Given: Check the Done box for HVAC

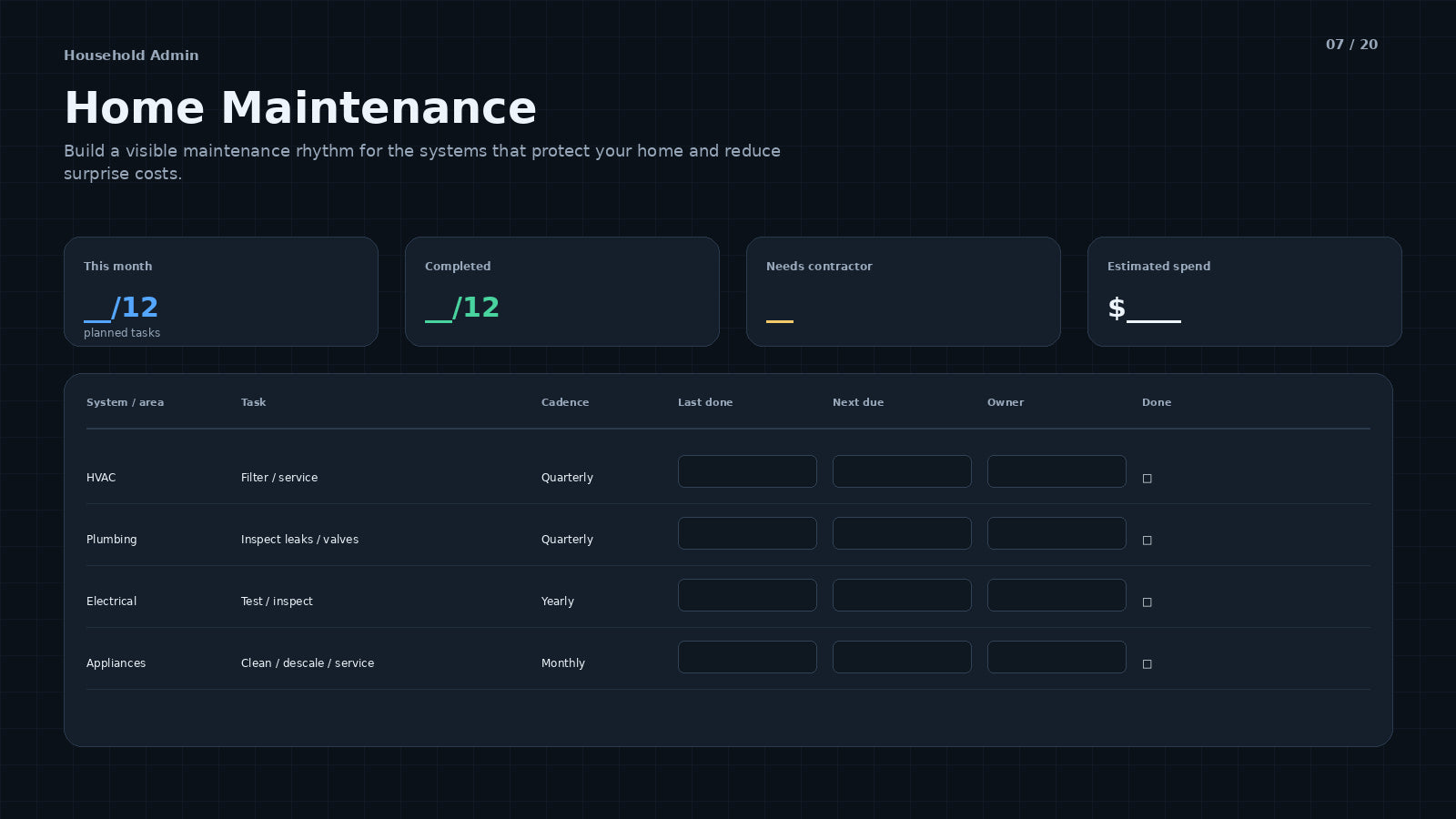Looking at the screenshot, I should click(1147, 479).
